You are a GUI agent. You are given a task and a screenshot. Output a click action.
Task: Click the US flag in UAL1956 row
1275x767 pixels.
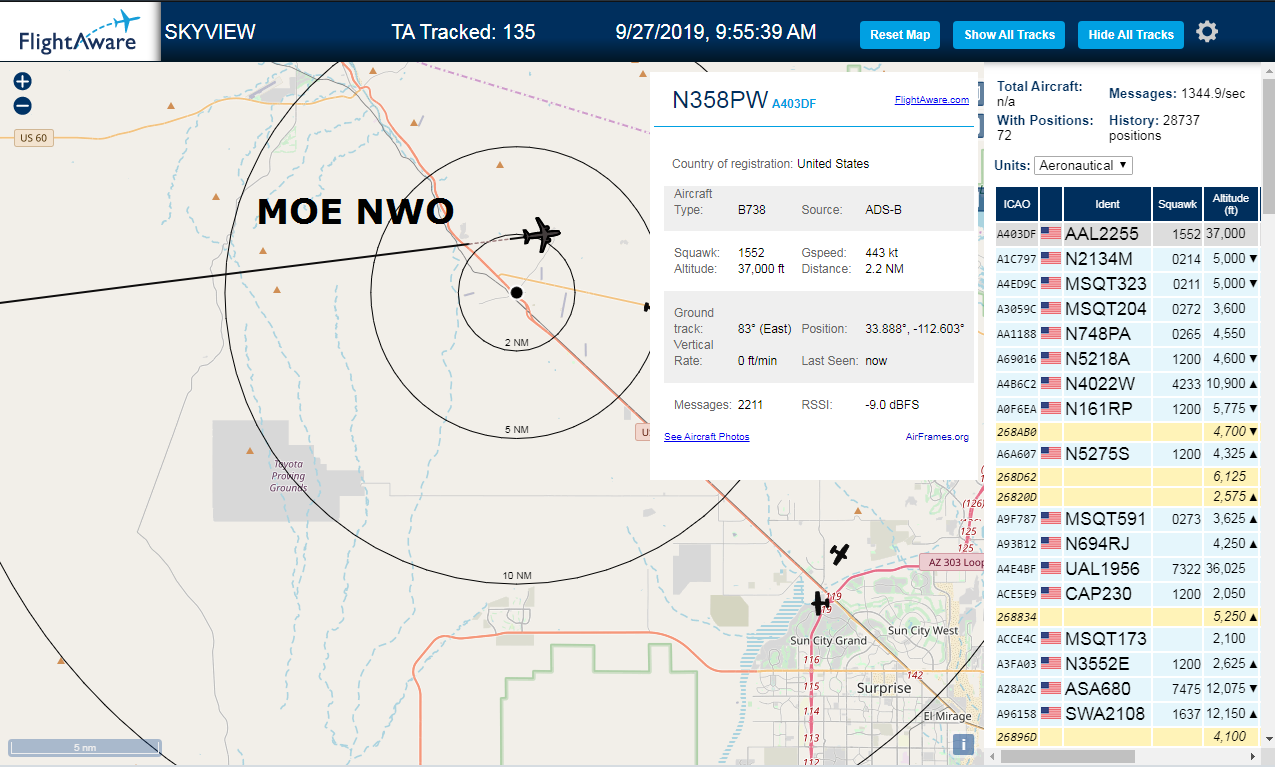1050,569
